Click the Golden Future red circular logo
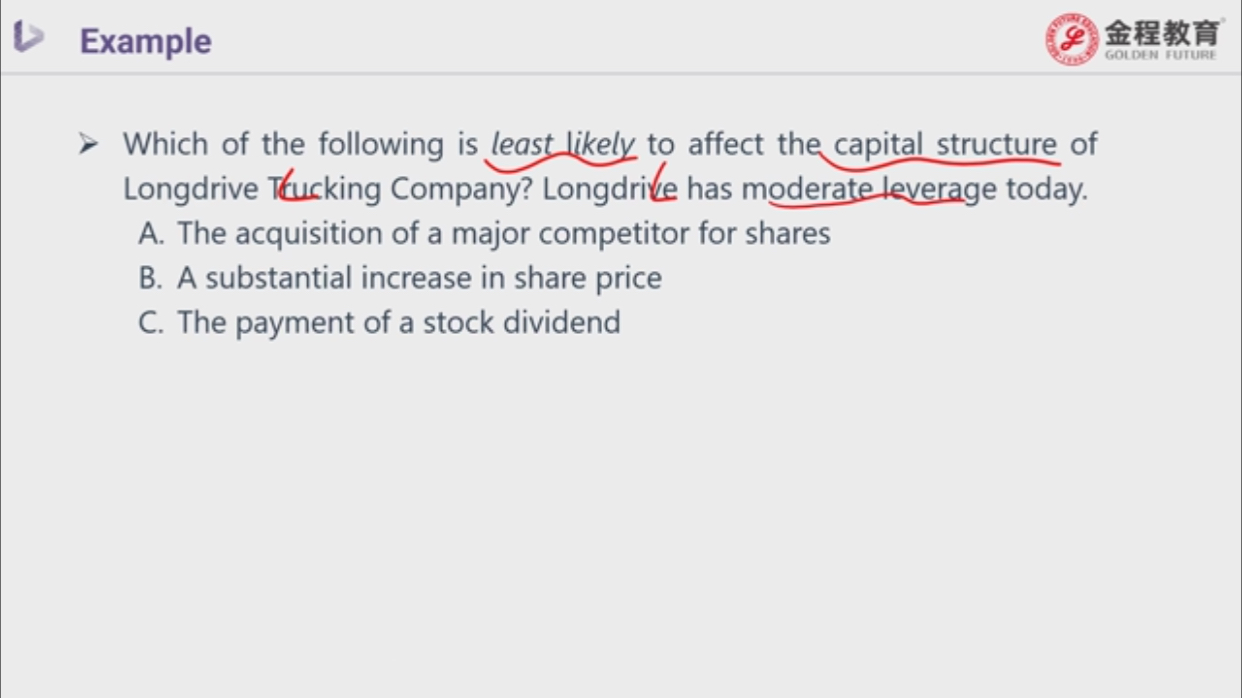Screen dimensions: 1242x698 (1073, 39)
